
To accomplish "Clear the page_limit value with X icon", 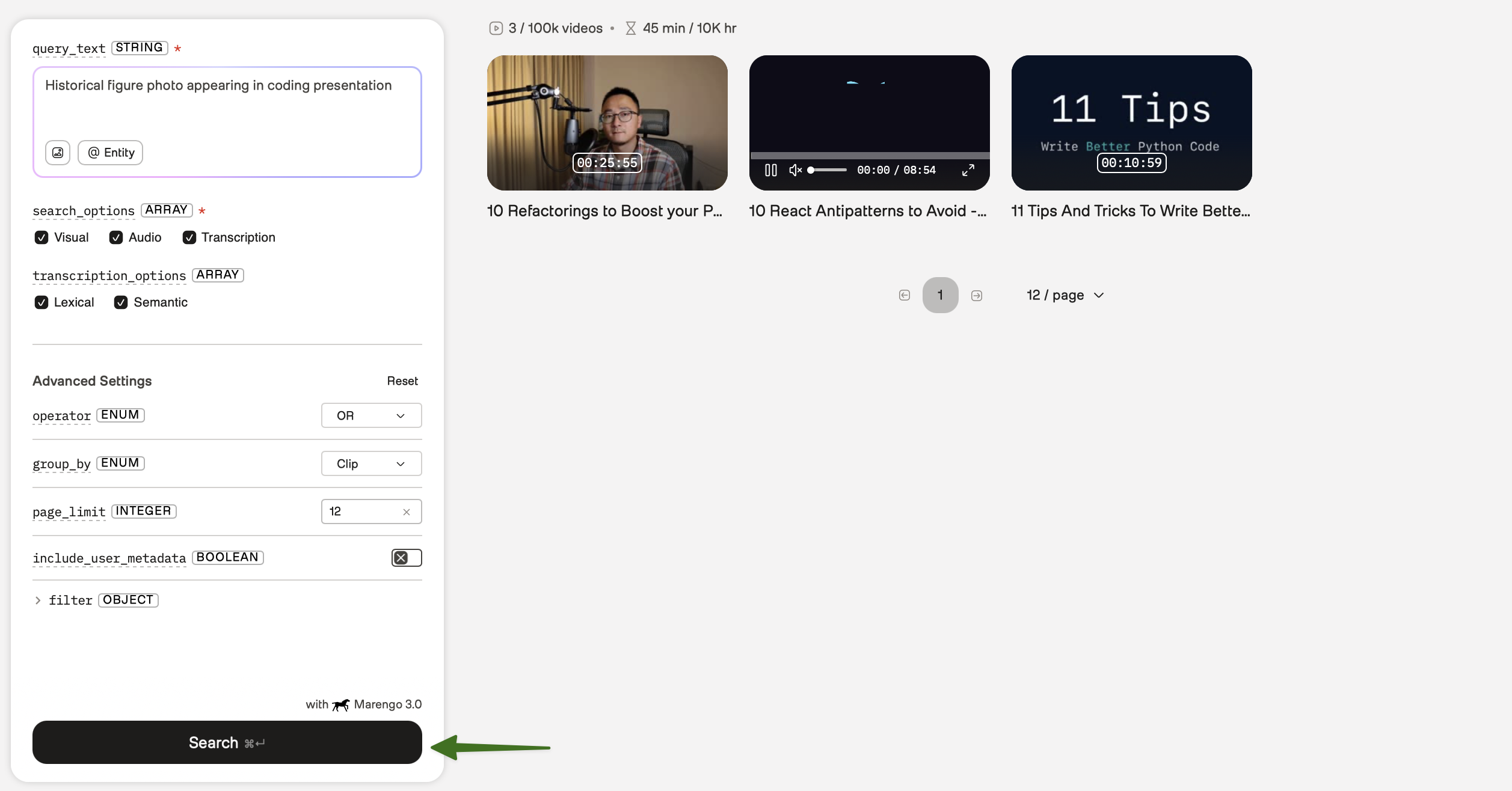I will pos(407,512).
